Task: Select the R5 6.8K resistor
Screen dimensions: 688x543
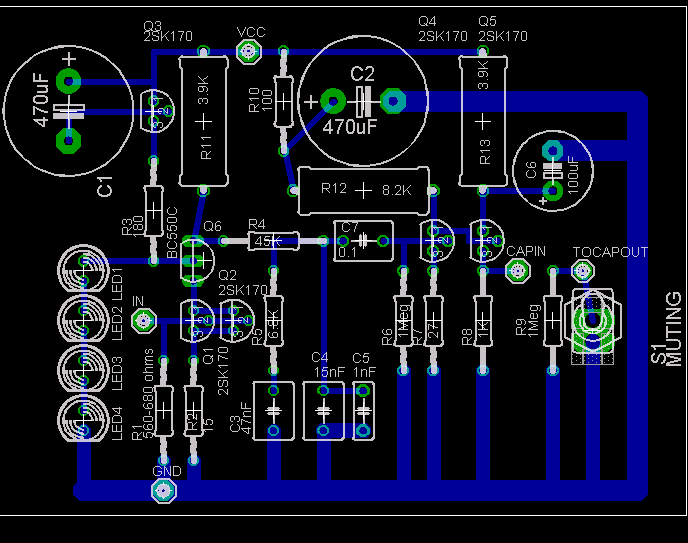Action: (x=274, y=322)
